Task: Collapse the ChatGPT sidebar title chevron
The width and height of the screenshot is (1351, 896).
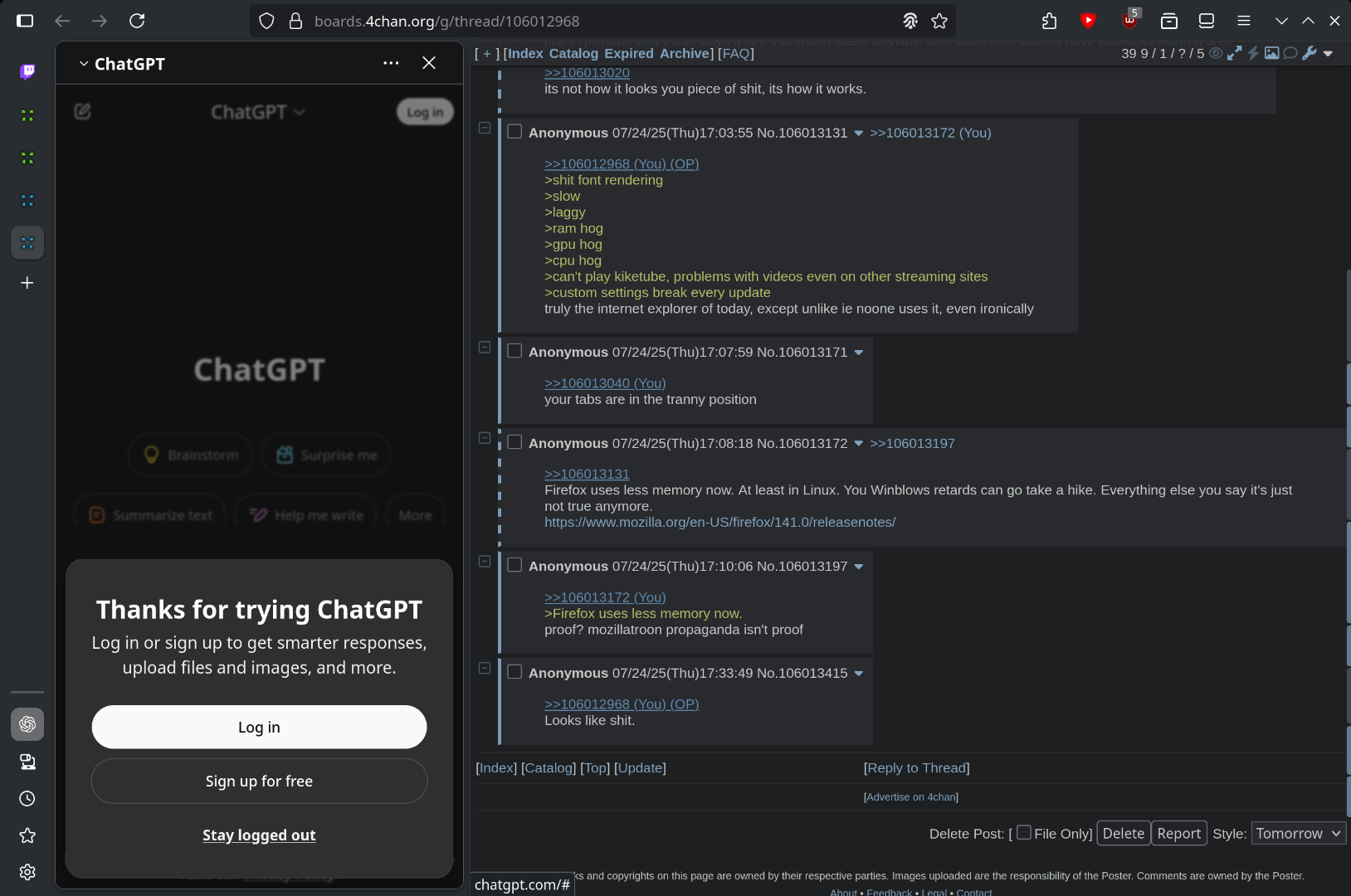Action: [84, 64]
